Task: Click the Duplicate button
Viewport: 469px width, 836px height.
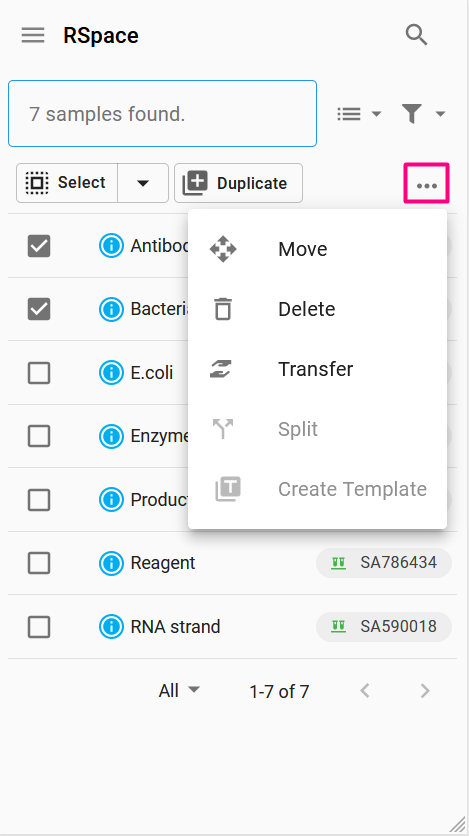Action: click(239, 183)
